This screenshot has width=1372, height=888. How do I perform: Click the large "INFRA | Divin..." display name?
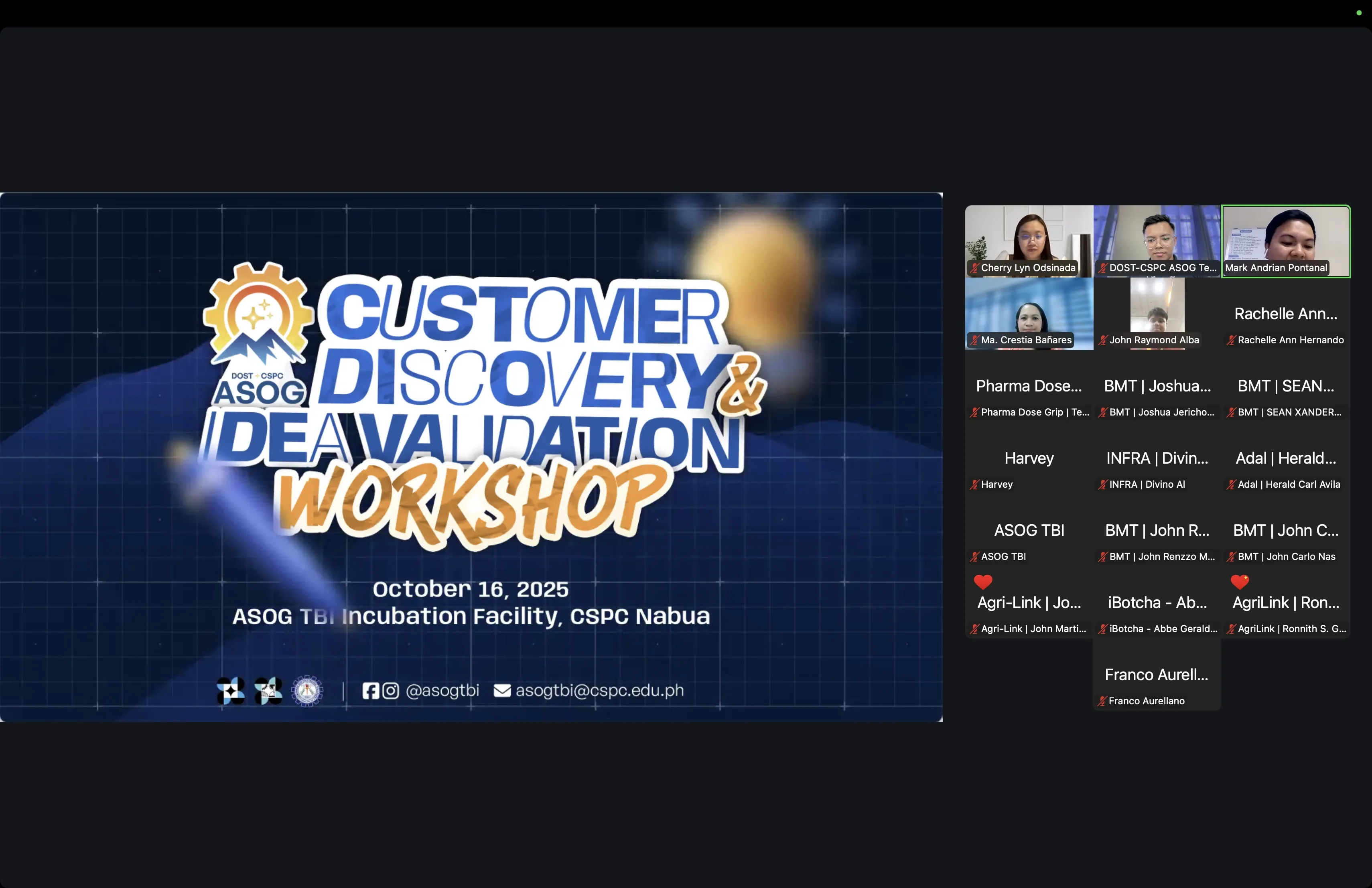tap(1157, 458)
